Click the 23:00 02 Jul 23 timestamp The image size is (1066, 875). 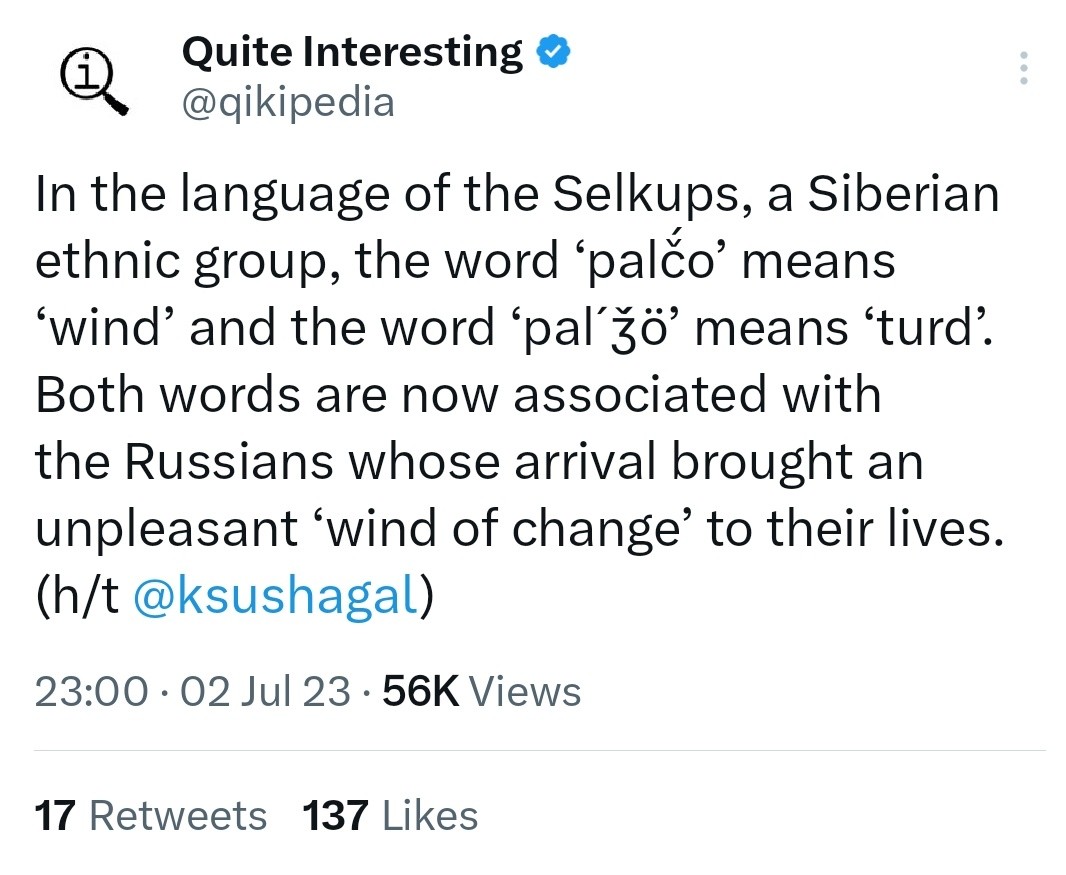coord(192,692)
